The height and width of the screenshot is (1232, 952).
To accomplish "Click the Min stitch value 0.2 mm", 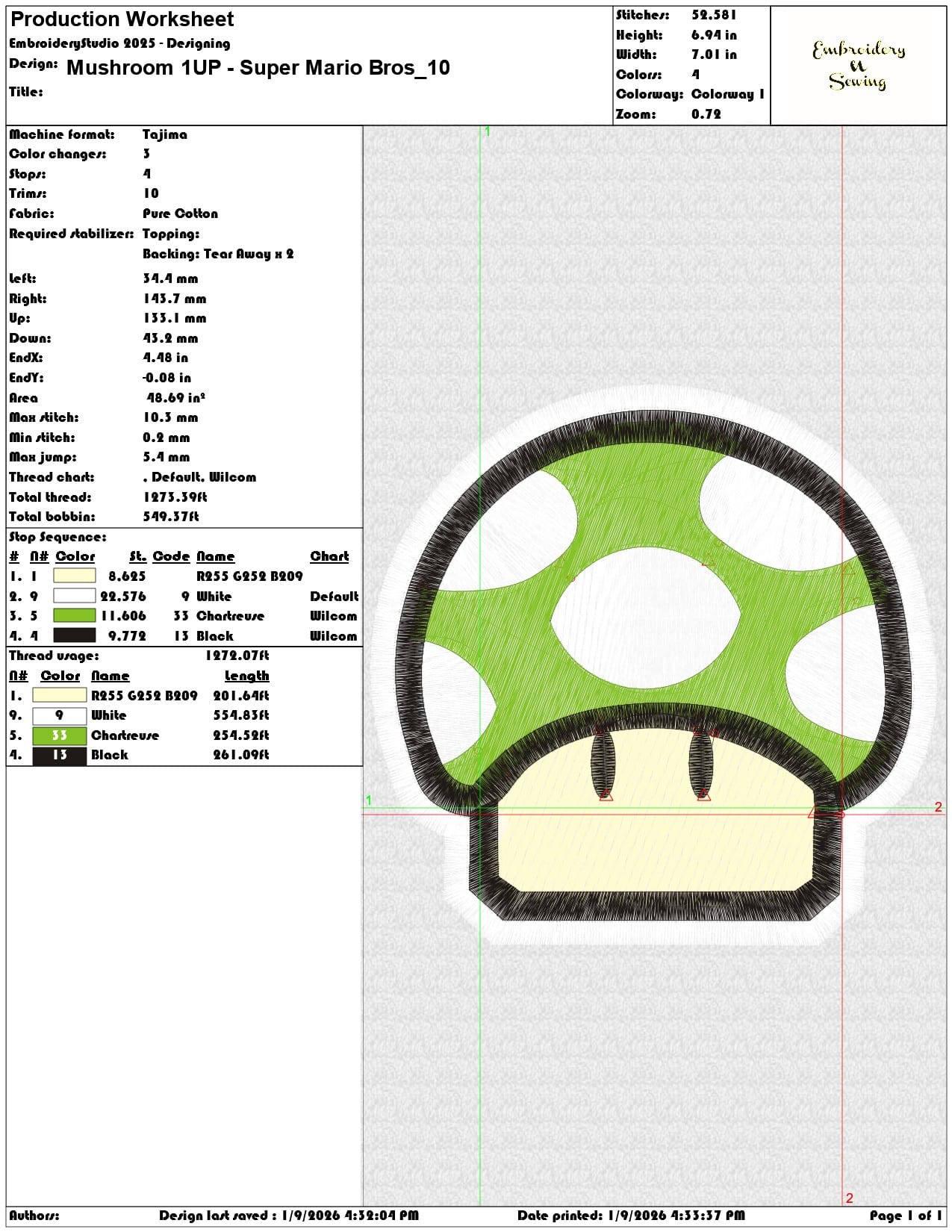I will tap(166, 438).
